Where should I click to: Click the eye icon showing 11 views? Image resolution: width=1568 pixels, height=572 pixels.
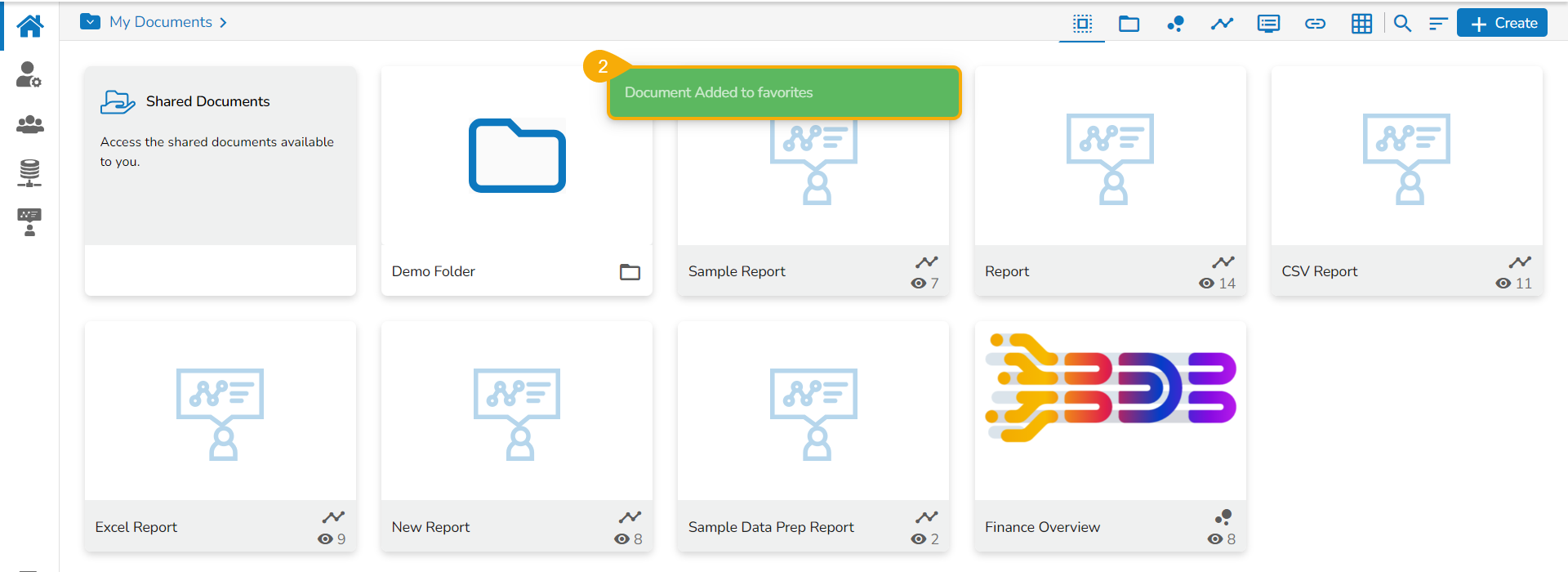tap(1503, 284)
